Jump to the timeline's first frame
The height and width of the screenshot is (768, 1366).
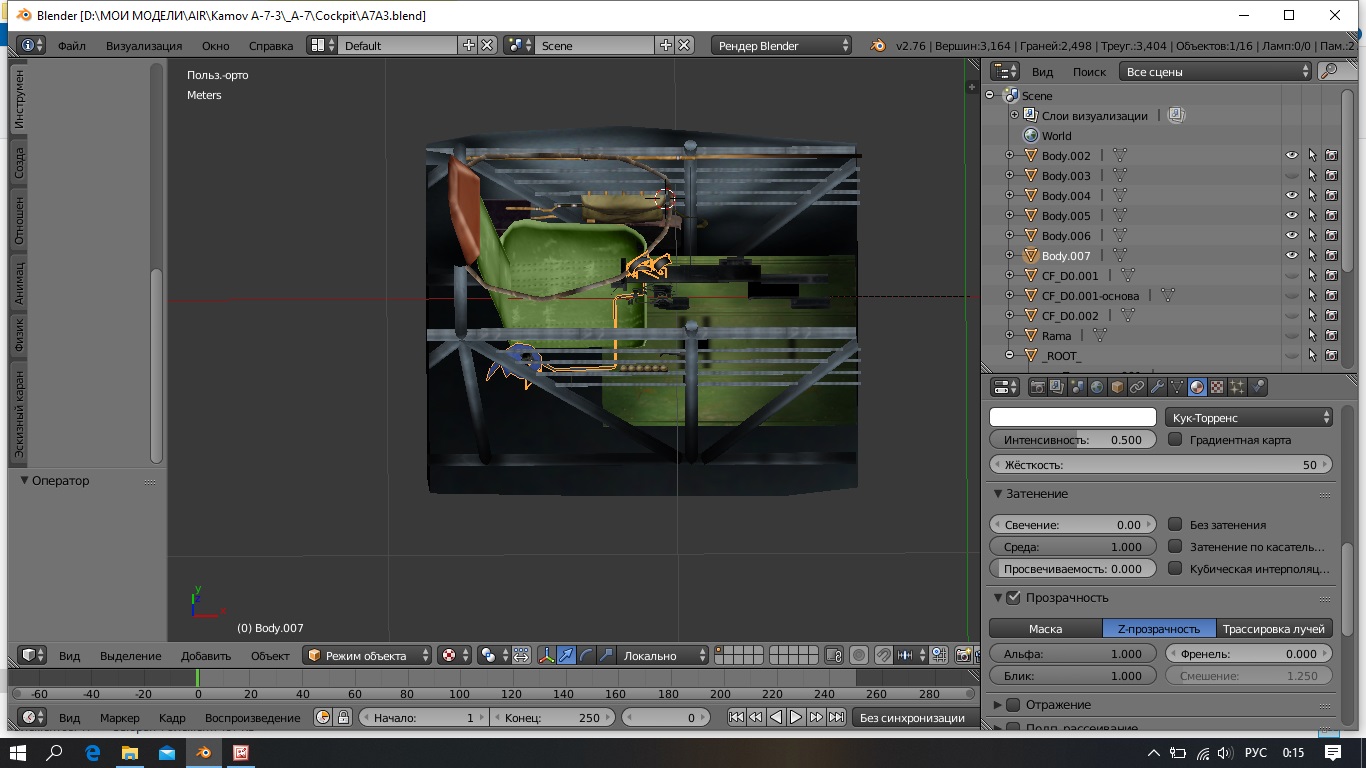click(x=736, y=717)
